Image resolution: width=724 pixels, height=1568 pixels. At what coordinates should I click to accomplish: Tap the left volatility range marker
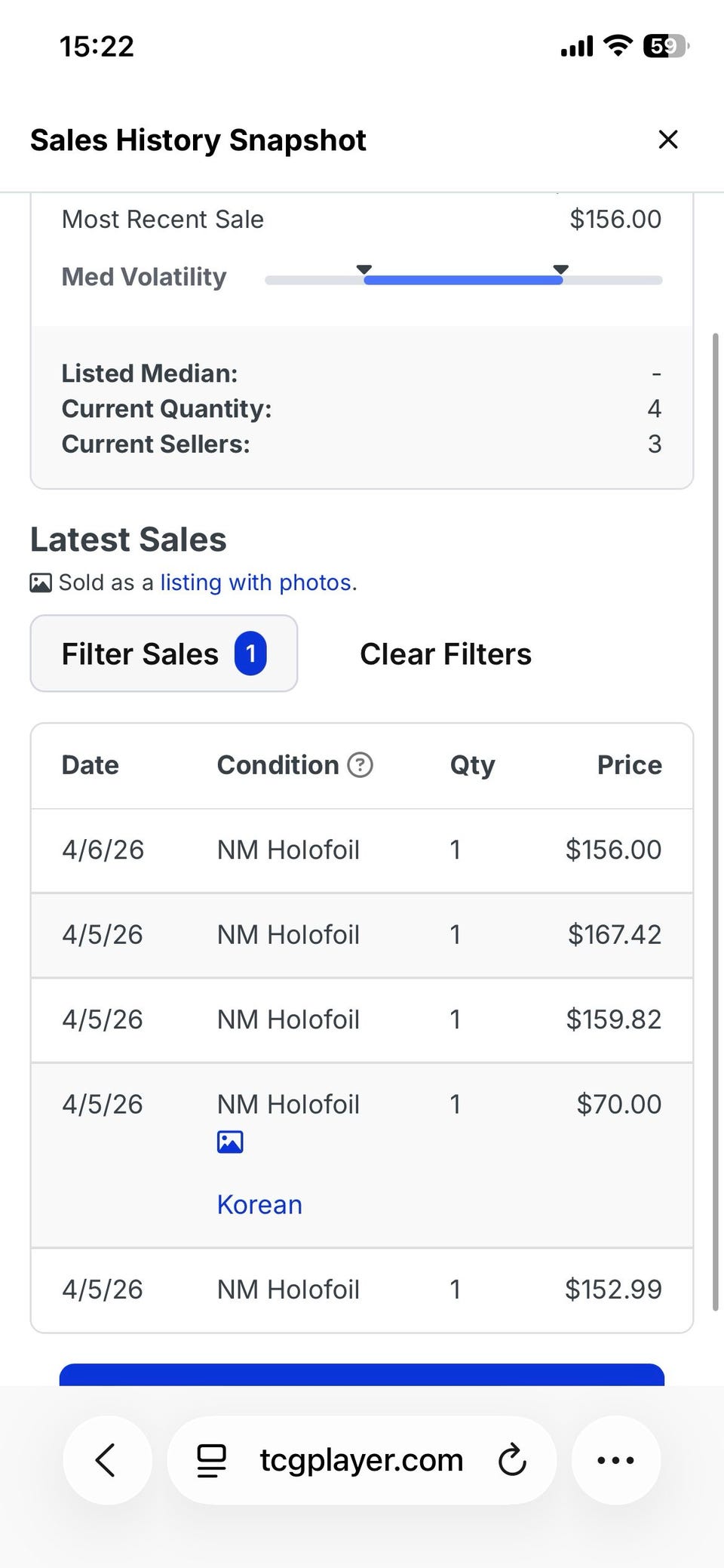[x=364, y=270]
